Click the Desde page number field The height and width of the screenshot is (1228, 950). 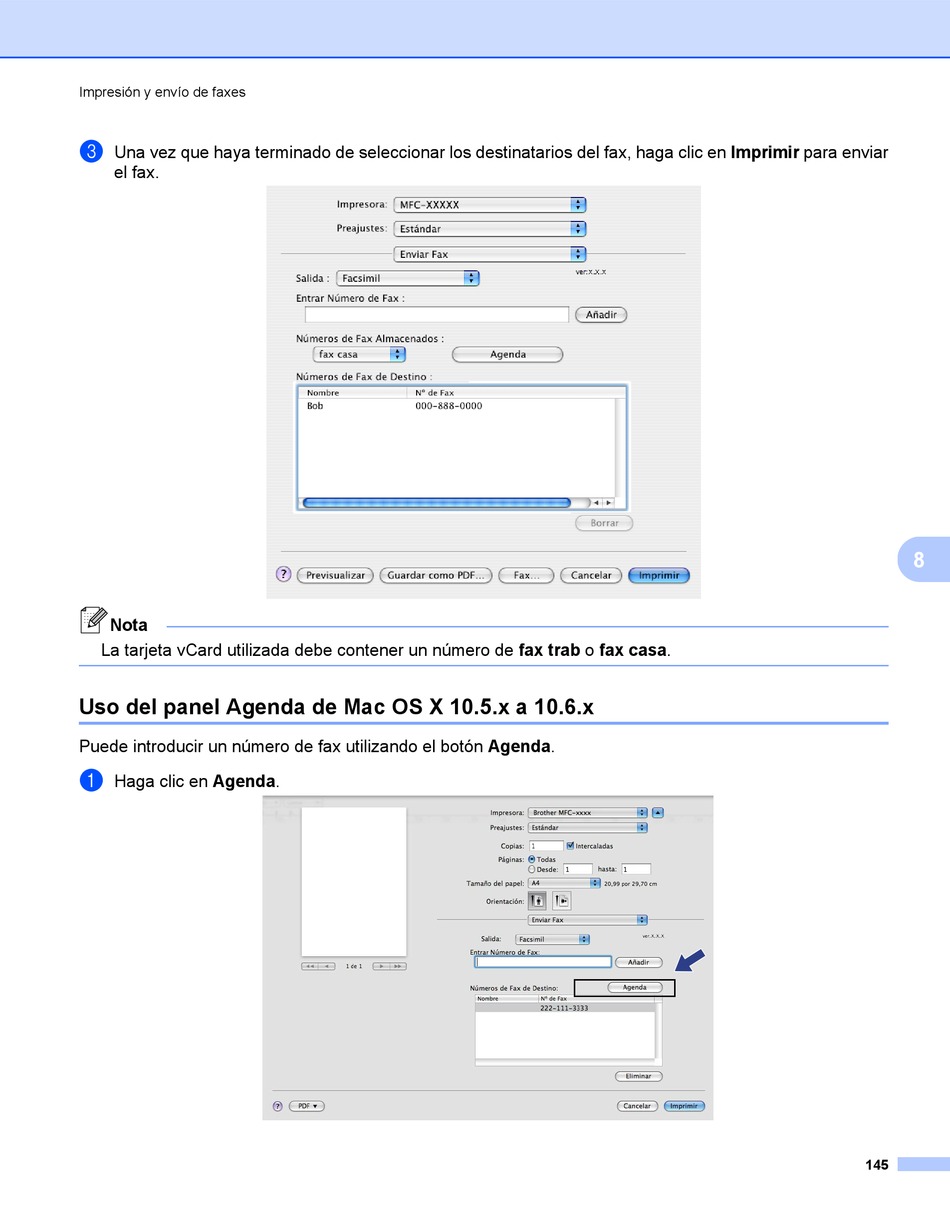pos(578,869)
